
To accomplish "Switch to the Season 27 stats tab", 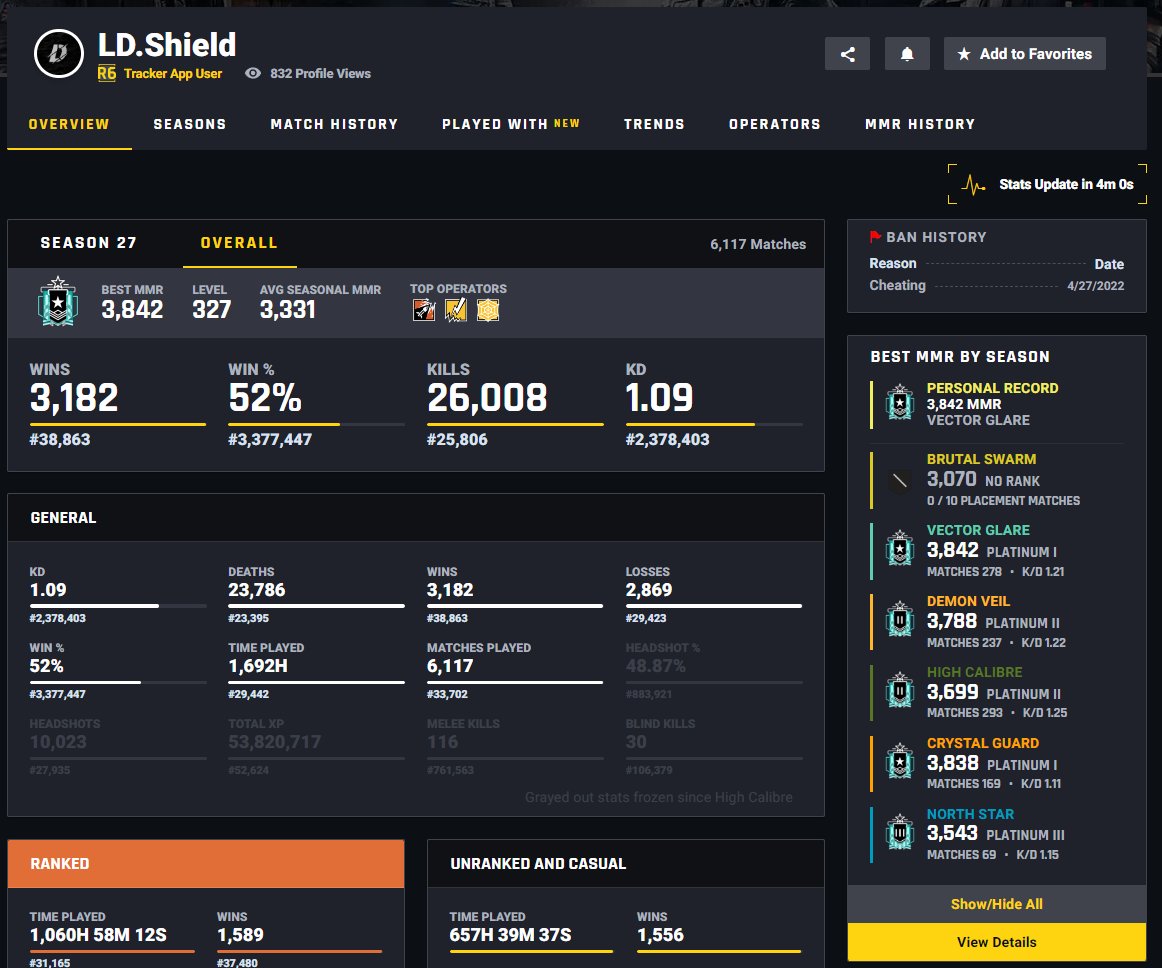I will pos(89,243).
